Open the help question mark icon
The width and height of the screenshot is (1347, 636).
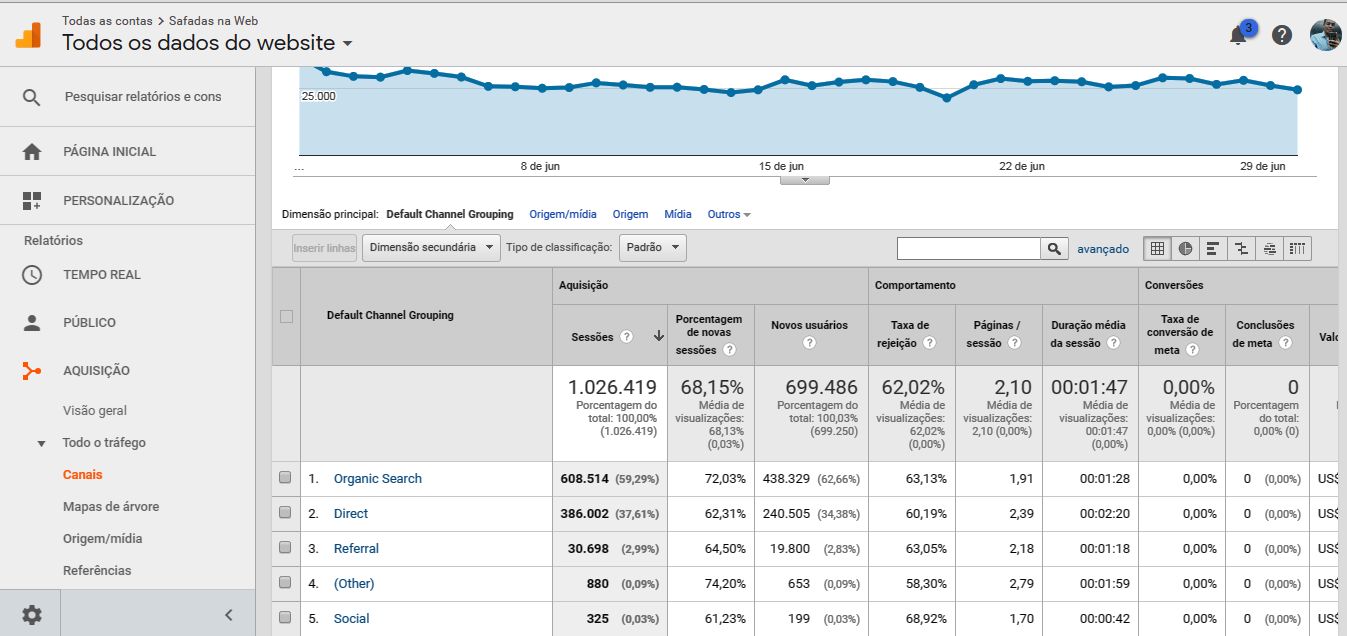pos(1282,36)
